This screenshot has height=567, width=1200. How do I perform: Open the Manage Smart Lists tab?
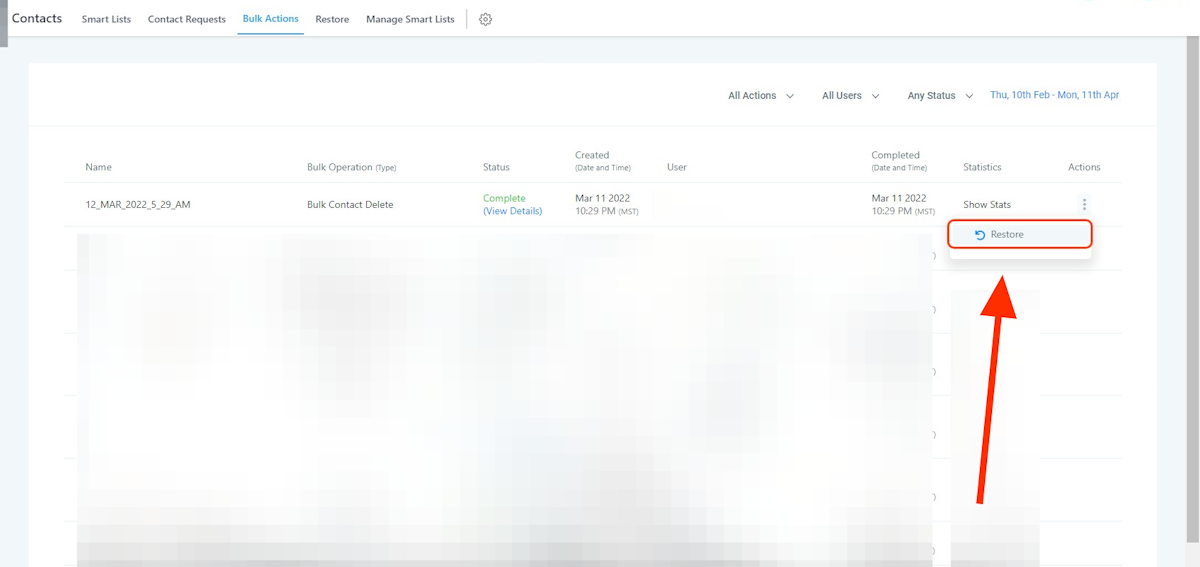coord(410,19)
